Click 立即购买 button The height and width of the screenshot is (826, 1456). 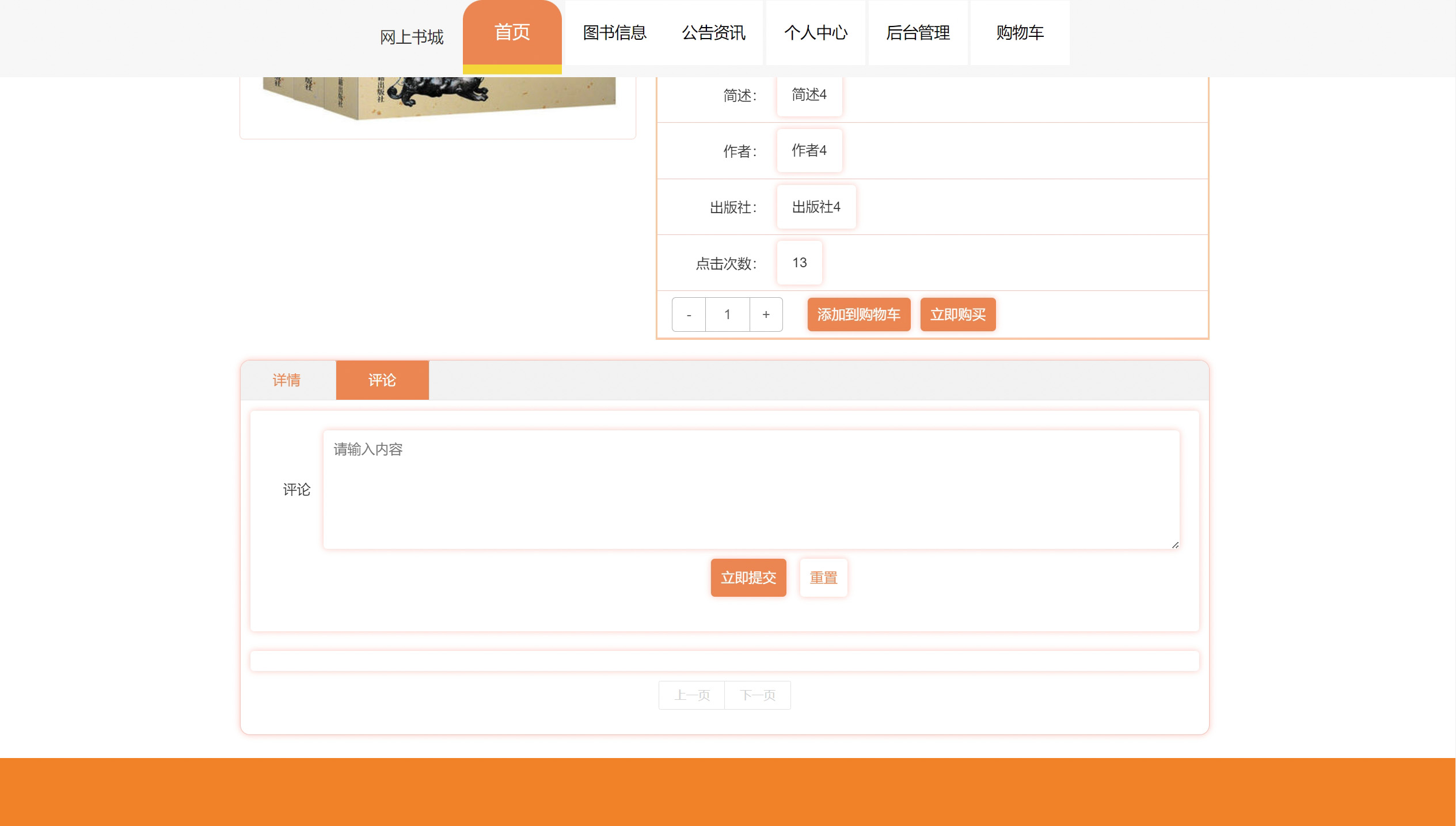(958, 315)
